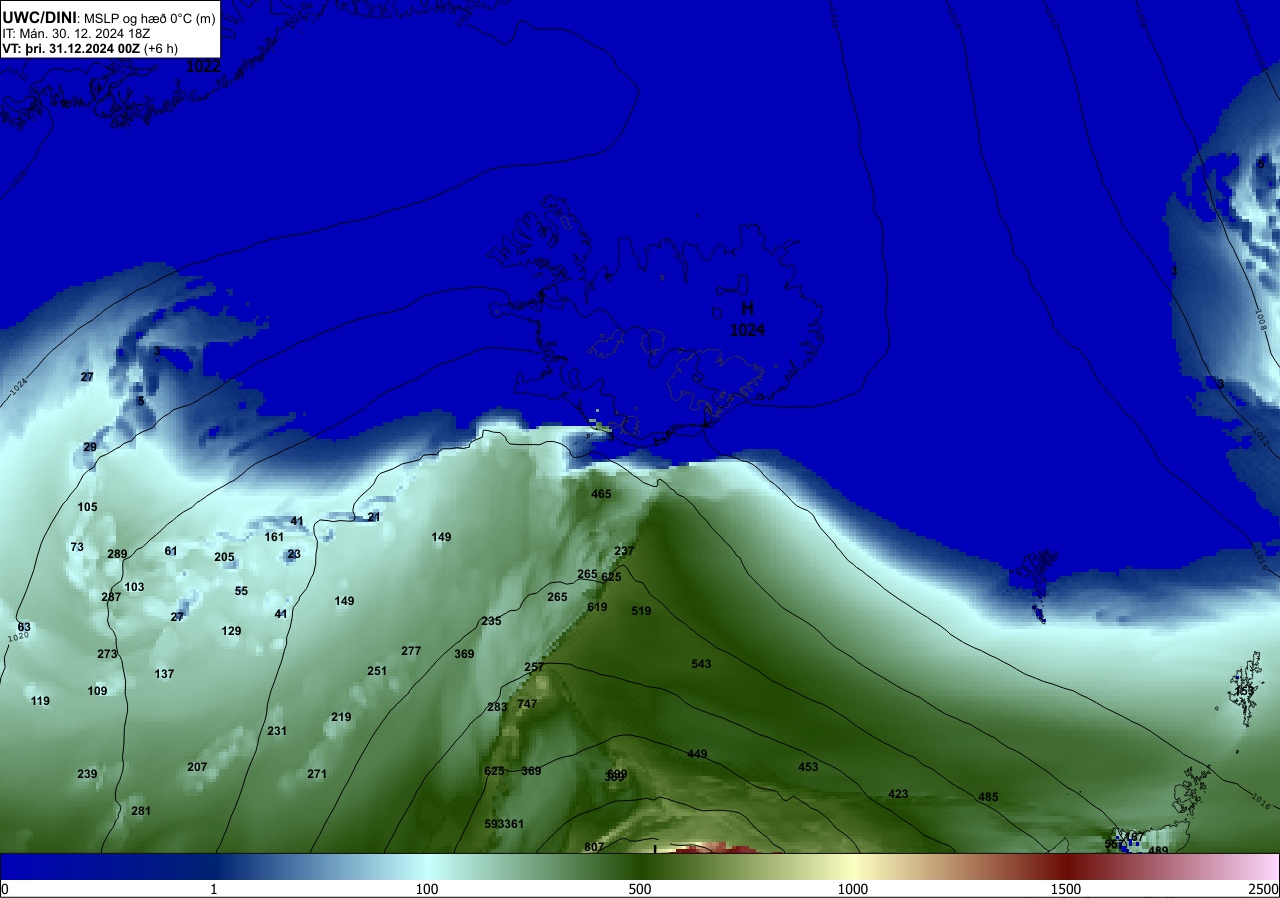1280x898 pixels.
Task: Click the 283 height value
Action: point(497,707)
